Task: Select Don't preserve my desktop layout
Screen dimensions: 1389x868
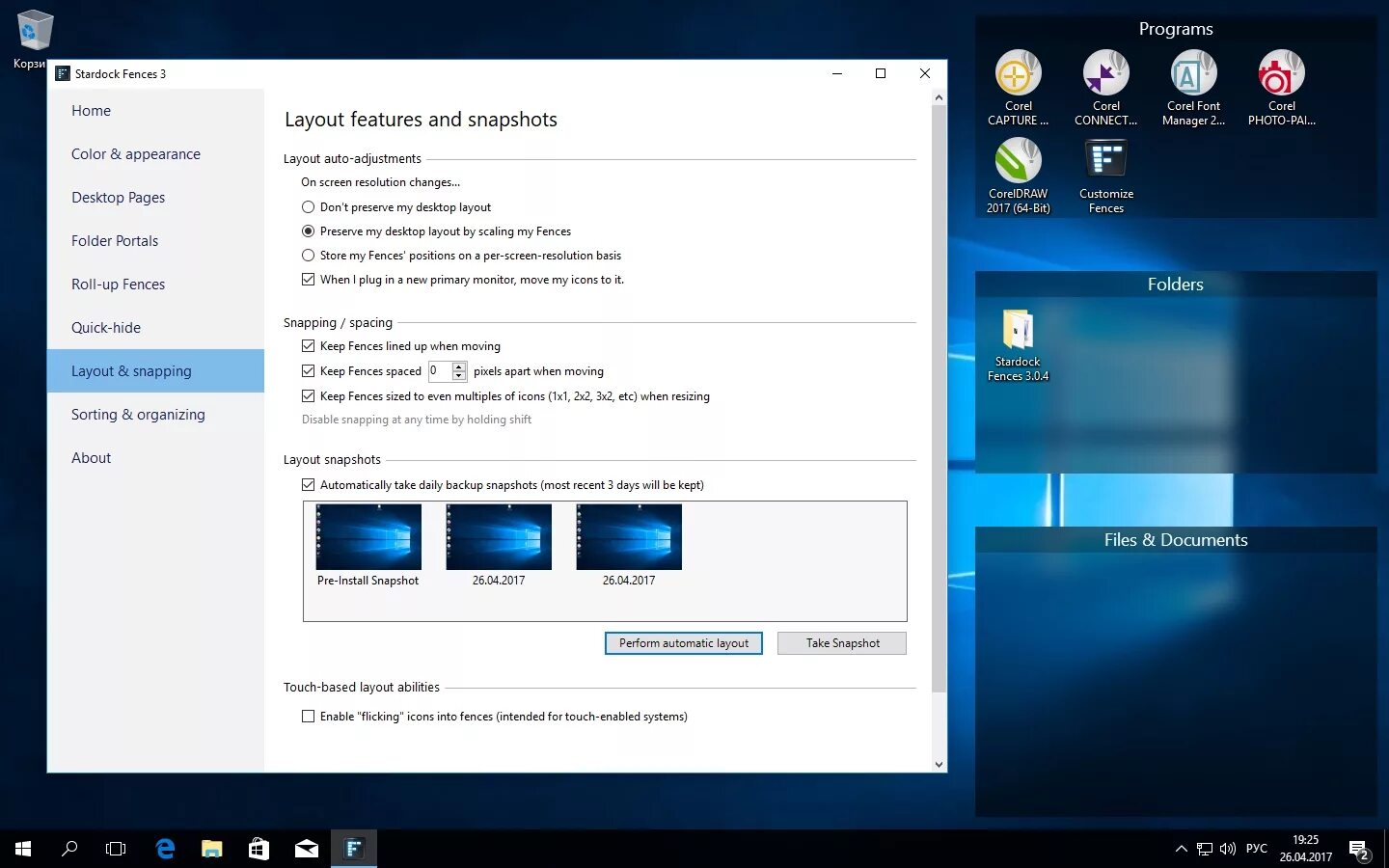Action: click(x=396, y=207)
